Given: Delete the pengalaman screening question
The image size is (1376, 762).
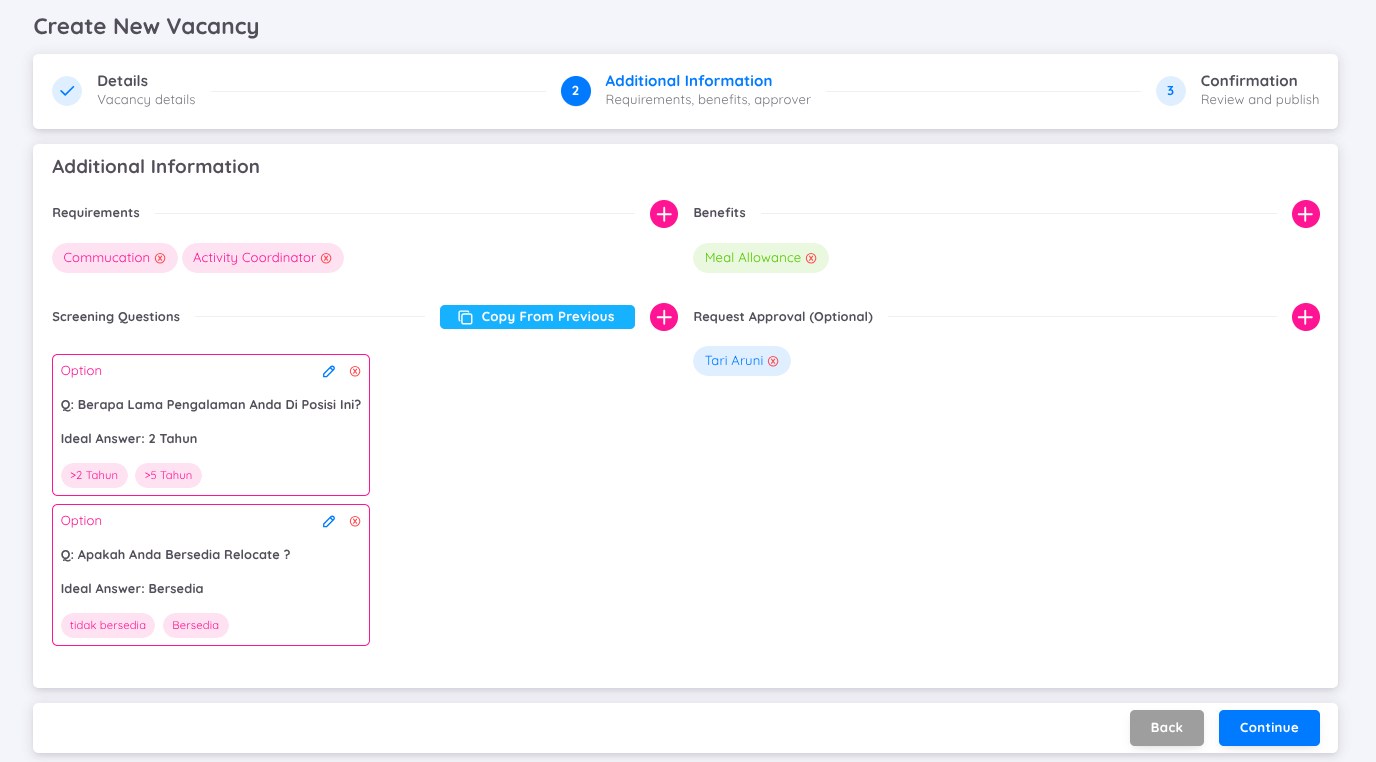Looking at the screenshot, I should [x=355, y=371].
